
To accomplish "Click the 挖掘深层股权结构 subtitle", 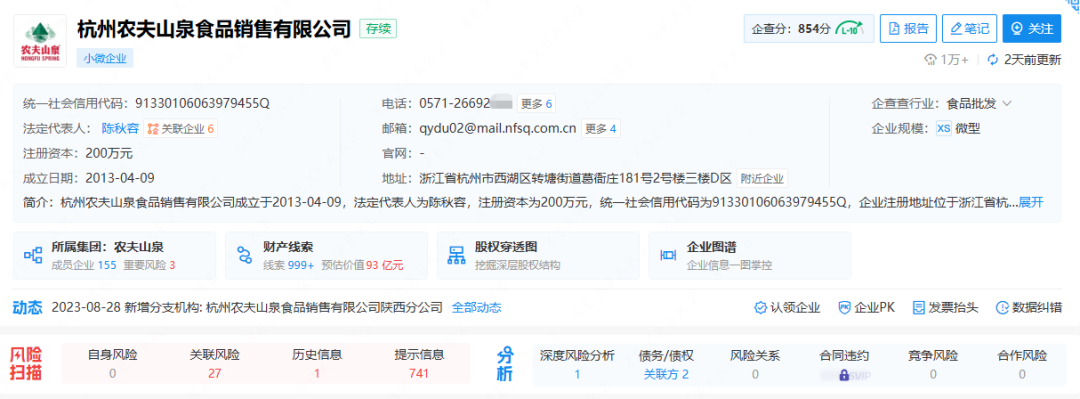I will 517,265.
